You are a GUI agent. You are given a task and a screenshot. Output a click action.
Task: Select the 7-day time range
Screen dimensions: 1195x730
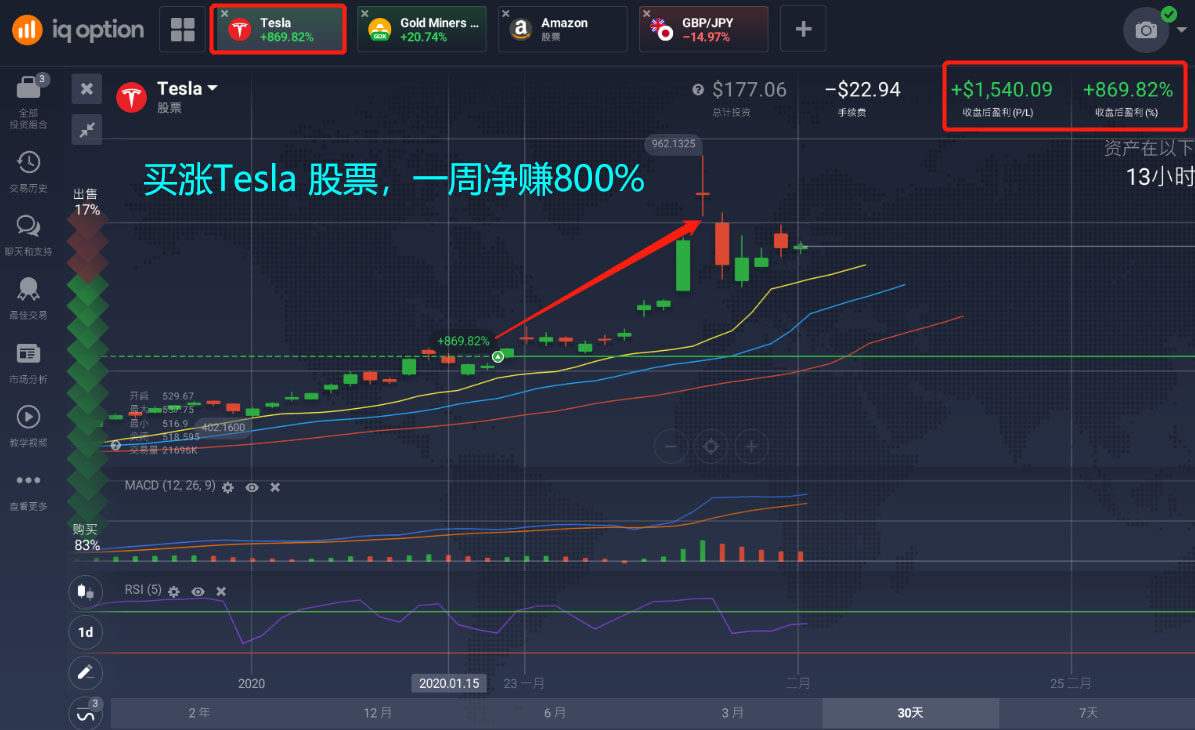[x=1088, y=713]
